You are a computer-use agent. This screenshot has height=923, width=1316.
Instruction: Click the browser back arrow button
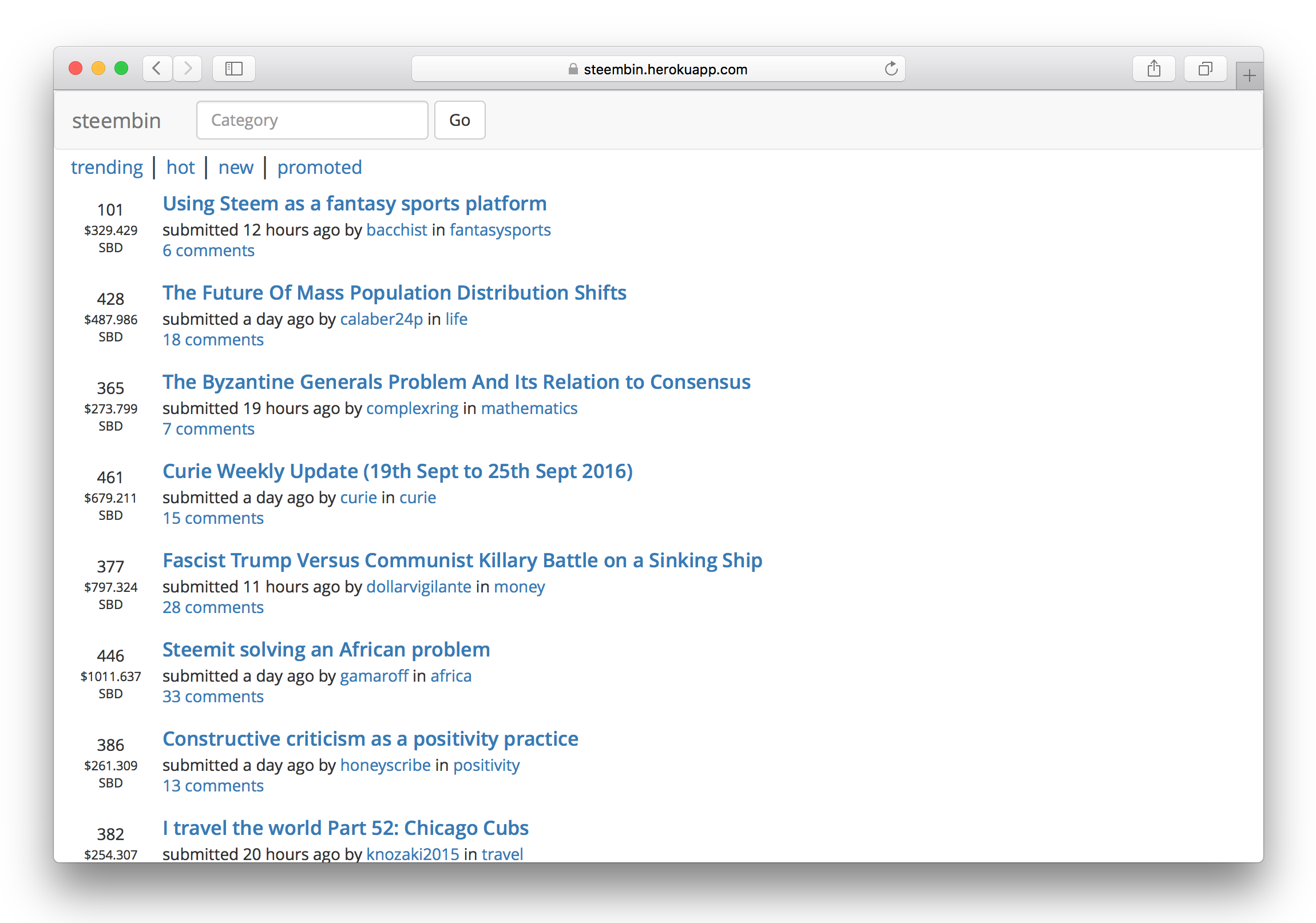point(157,69)
